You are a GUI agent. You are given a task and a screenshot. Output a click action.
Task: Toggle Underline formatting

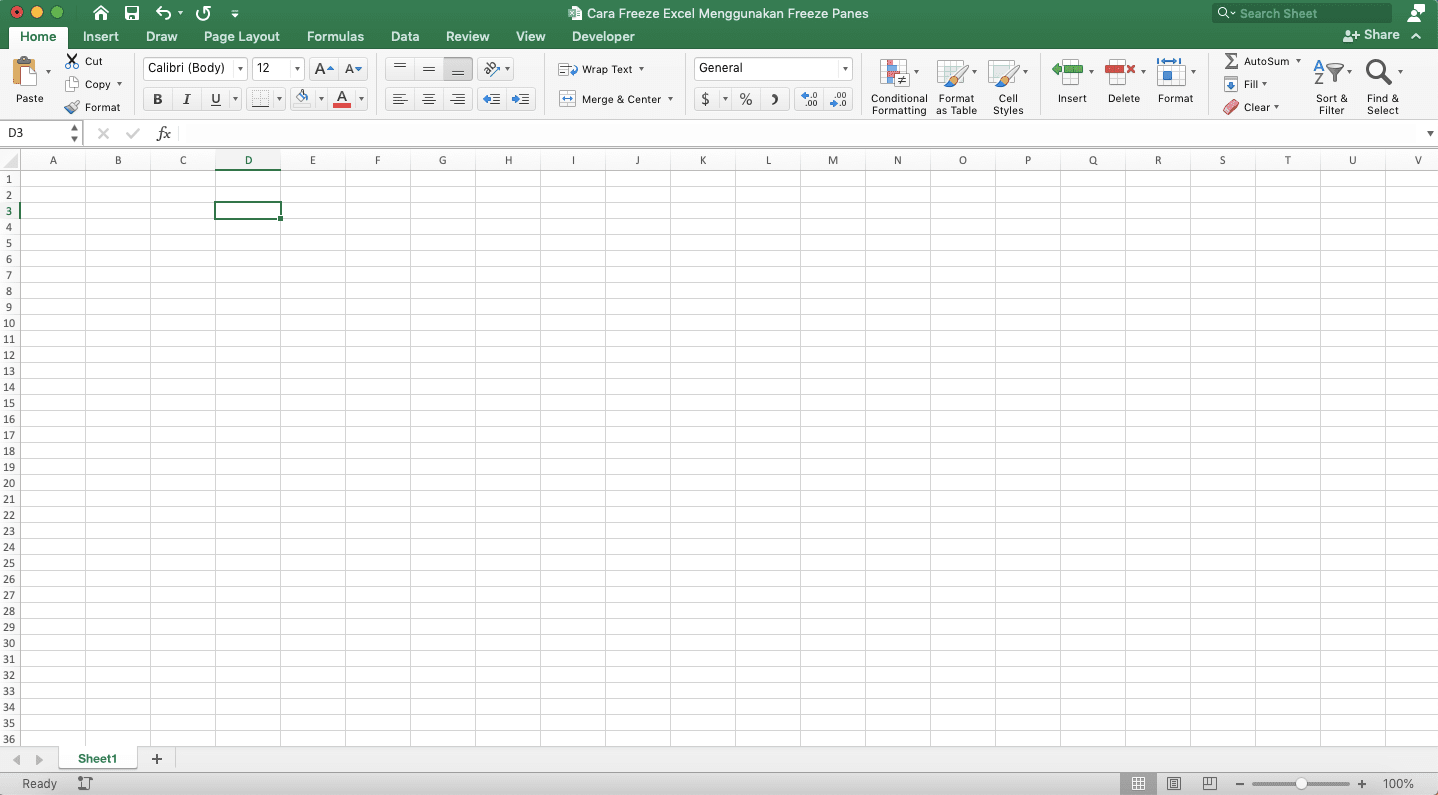(215, 99)
